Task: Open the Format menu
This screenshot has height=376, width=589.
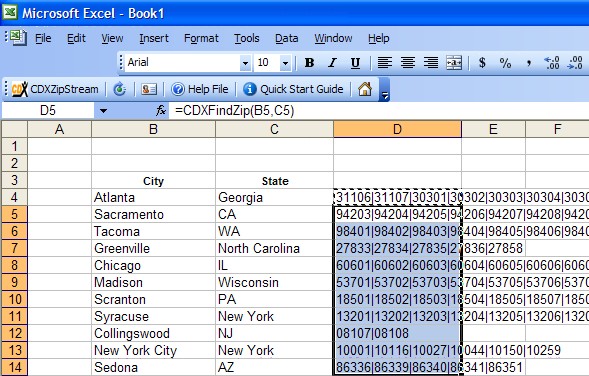Action: click(x=201, y=38)
